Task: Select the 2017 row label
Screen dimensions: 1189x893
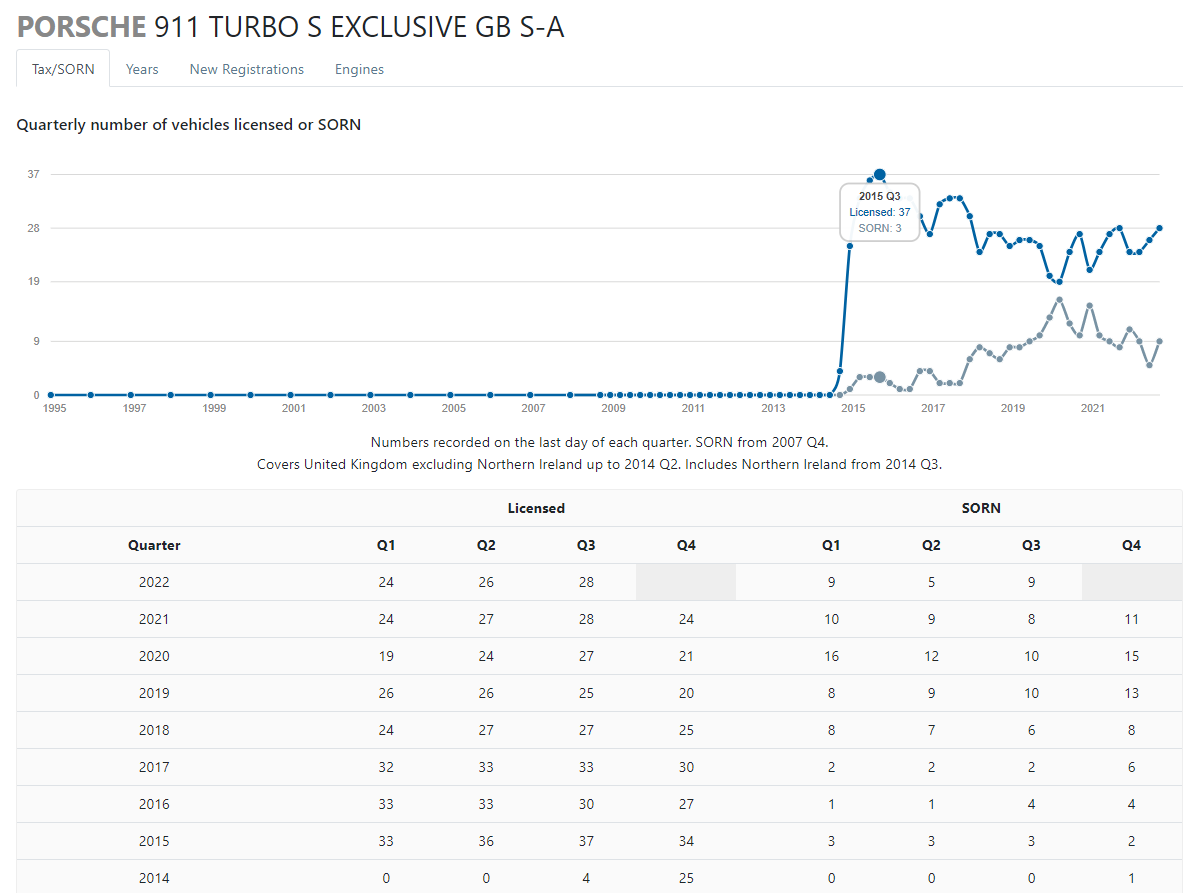Action: click(154, 767)
